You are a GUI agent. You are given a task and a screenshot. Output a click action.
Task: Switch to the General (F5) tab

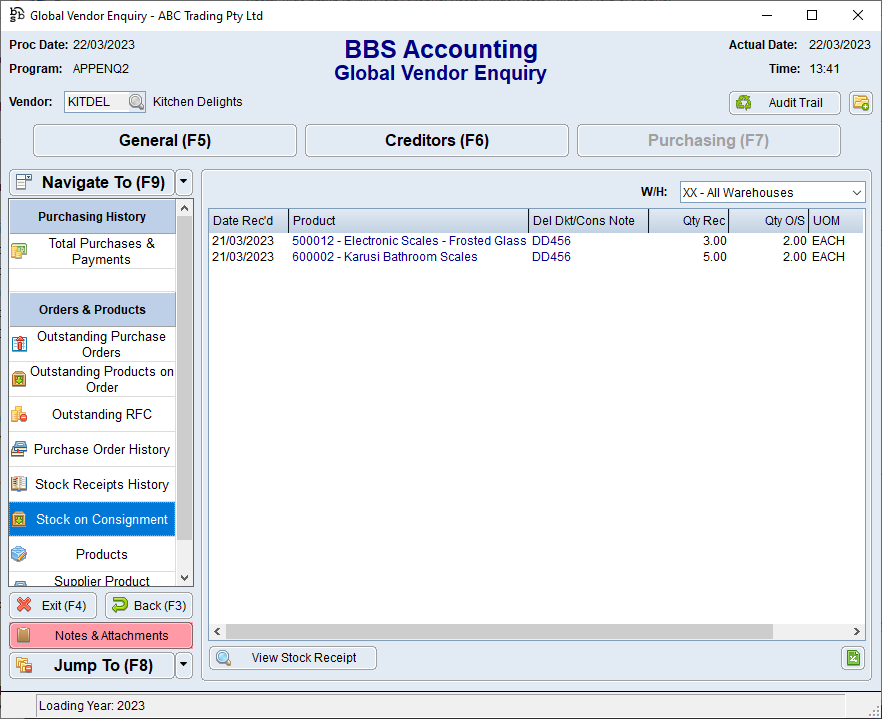click(x=165, y=141)
